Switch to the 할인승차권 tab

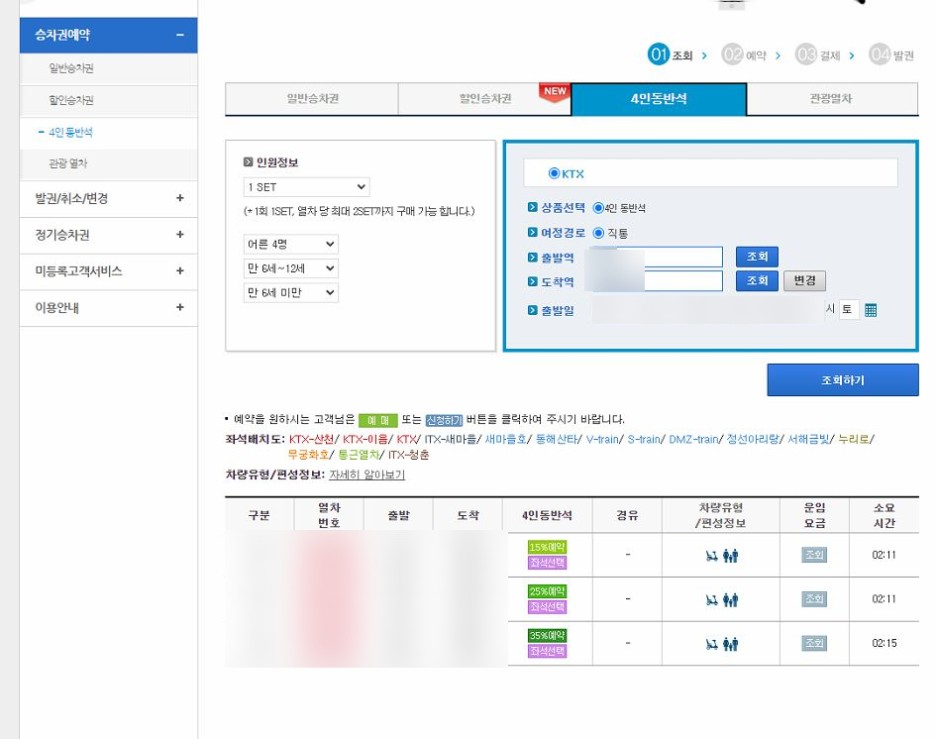[484, 98]
